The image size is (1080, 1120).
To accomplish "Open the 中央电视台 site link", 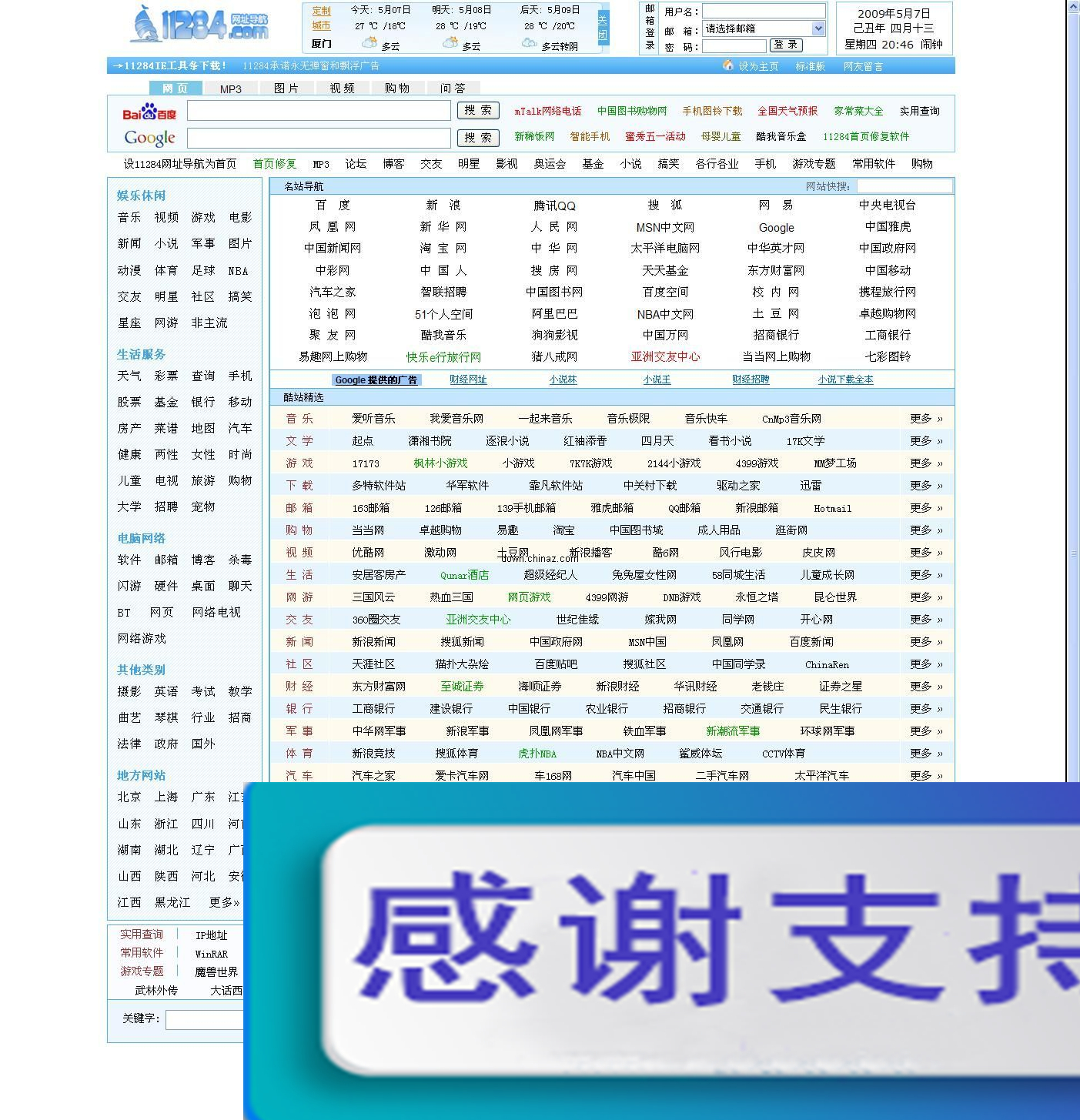I will pos(888,206).
